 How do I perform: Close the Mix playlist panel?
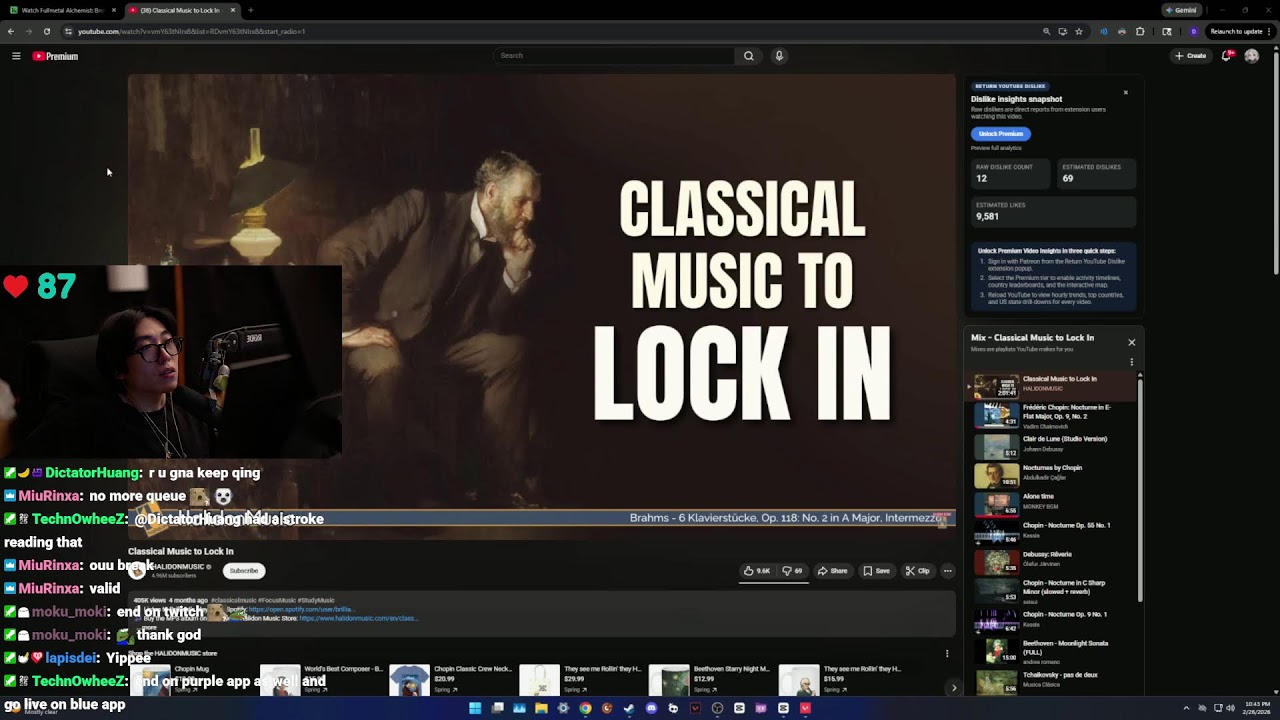[x=1132, y=342]
